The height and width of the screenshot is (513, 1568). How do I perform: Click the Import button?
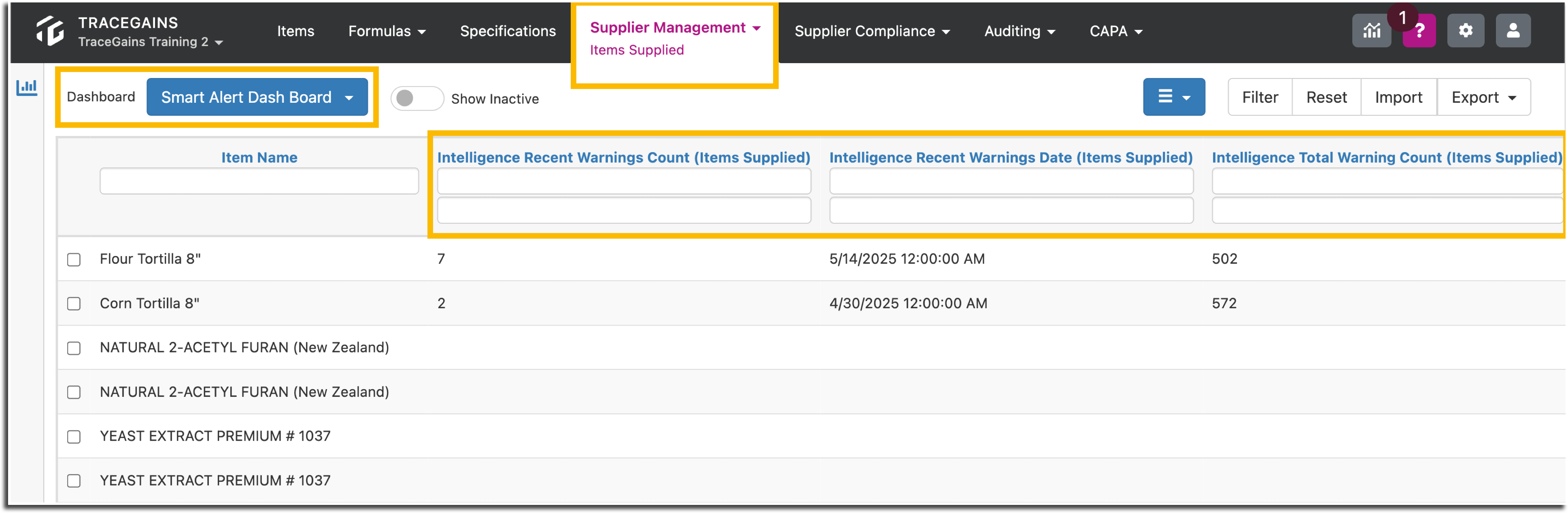[1398, 98]
